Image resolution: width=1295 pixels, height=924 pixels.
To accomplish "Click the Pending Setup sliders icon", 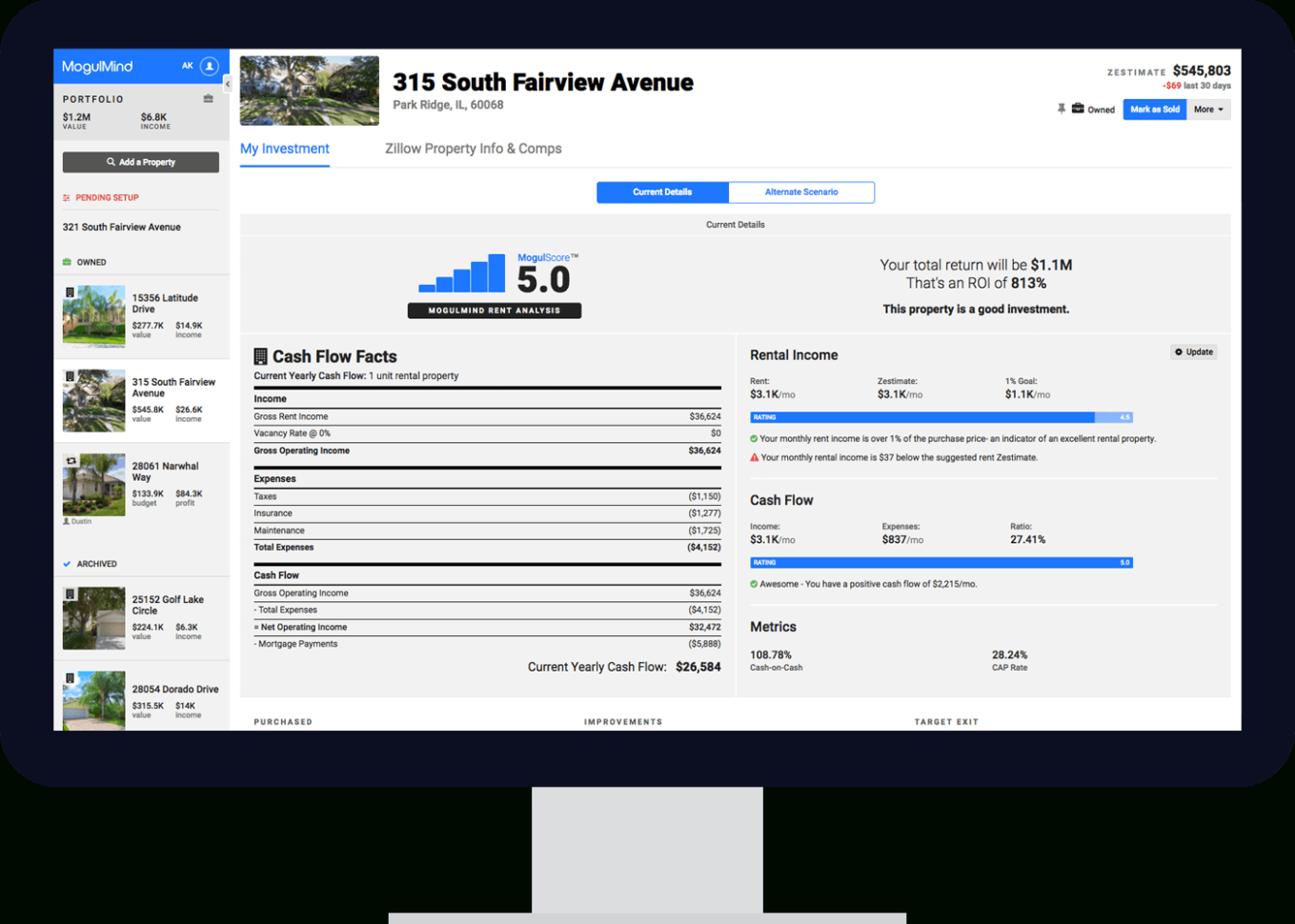I will pyautogui.click(x=66, y=197).
